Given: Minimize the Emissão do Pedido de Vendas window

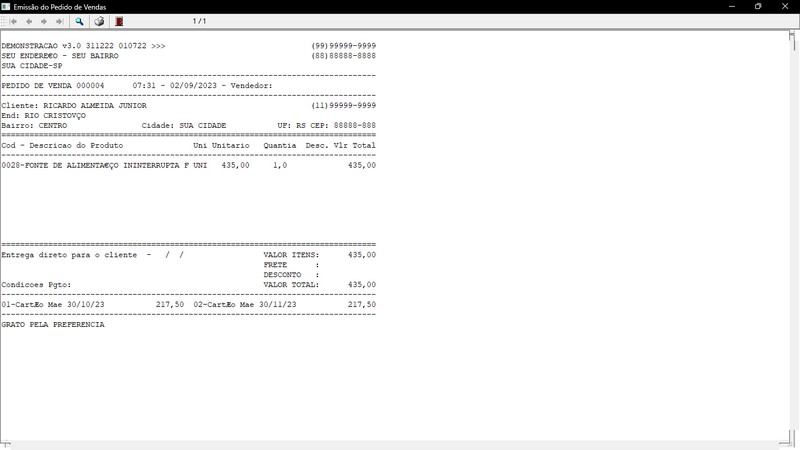Looking at the screenshot, I should 730,6.
